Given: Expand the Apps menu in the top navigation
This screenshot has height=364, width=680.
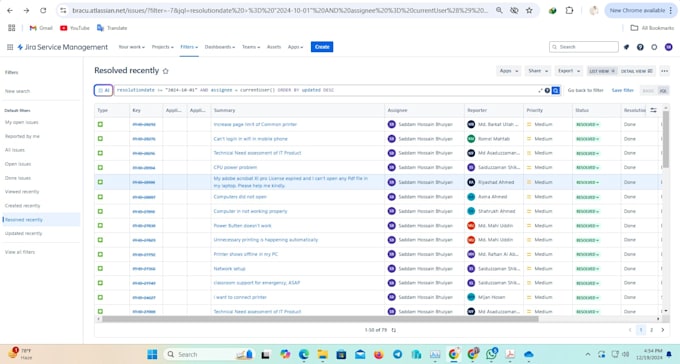Looking at the screenshot, I should tap(295, 47).
